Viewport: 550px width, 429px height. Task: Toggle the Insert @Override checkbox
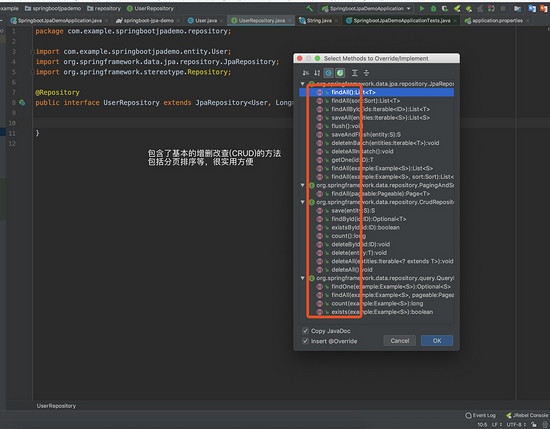coord(305,341)
